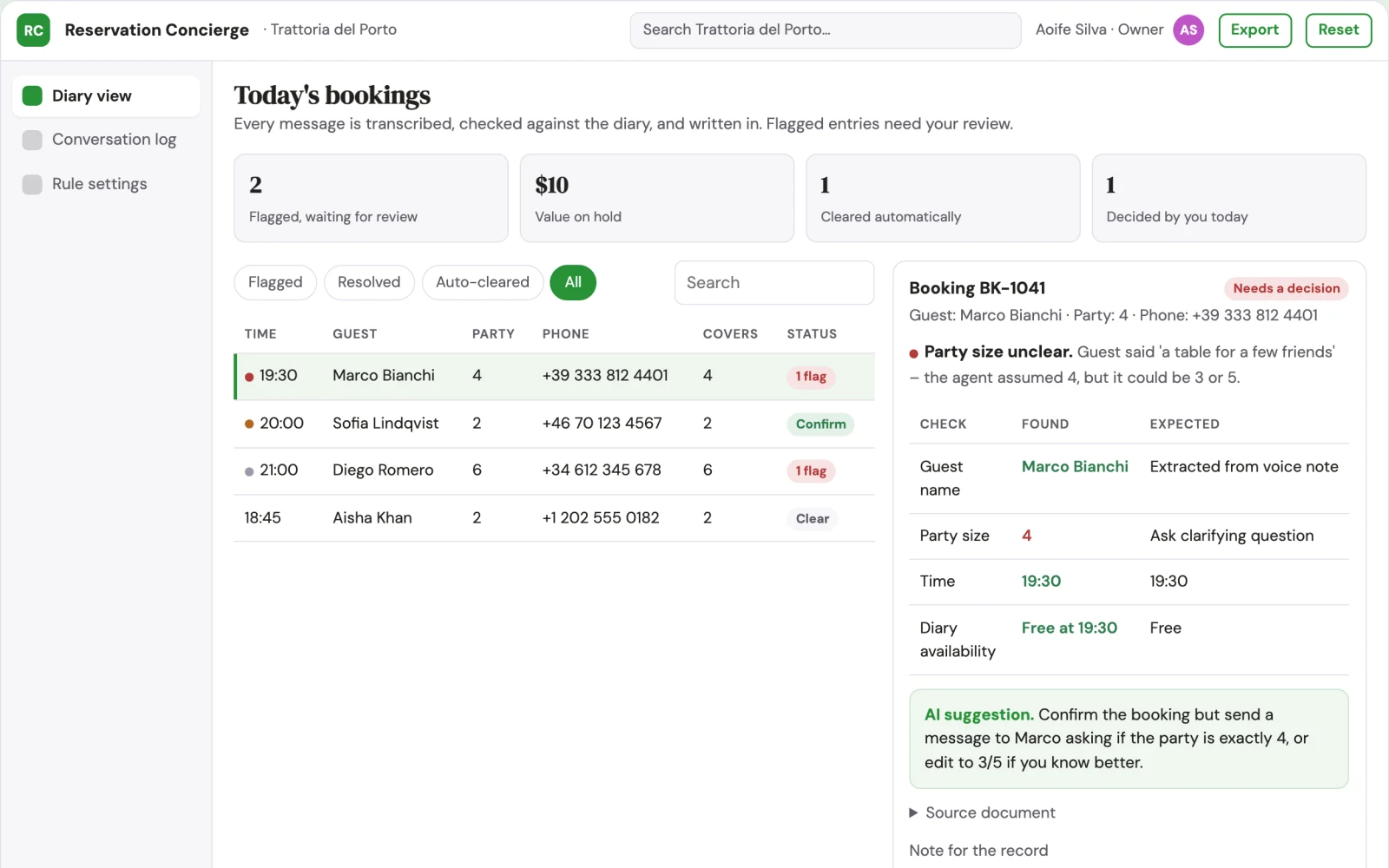Open the Value on hold card
The image size is (1389, 868).
[656, 198]
